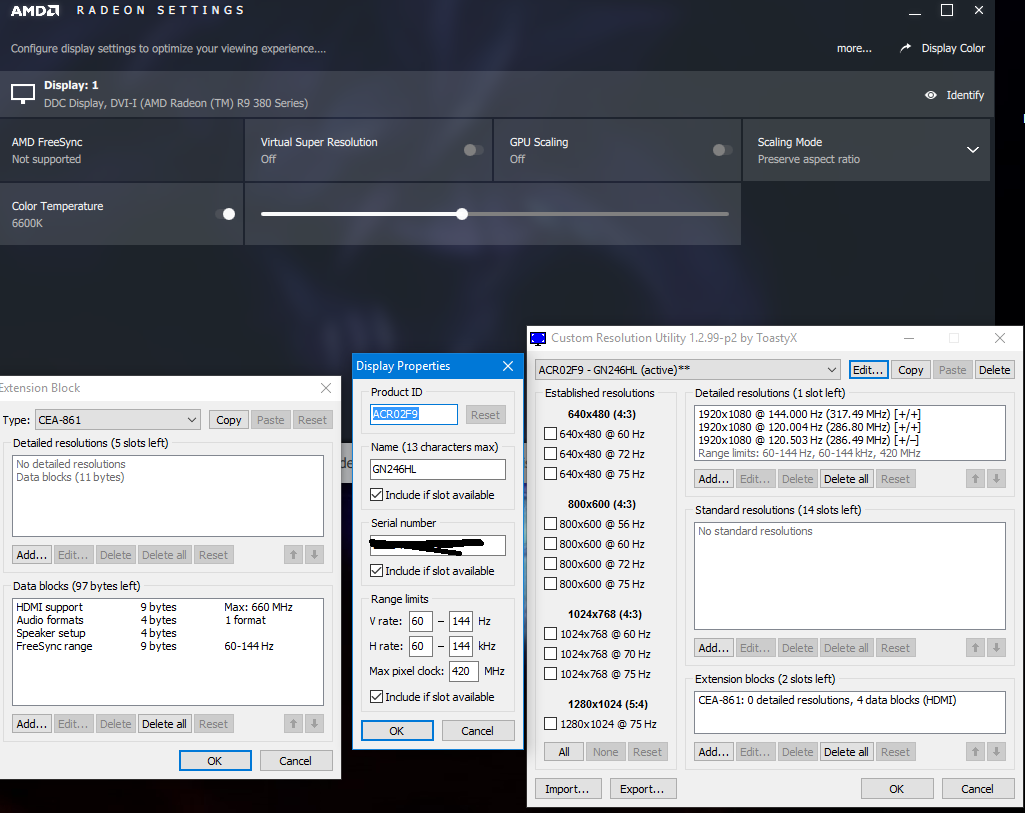Click the Identify eye icon in Radeon Settings

[x=930, y=95]
